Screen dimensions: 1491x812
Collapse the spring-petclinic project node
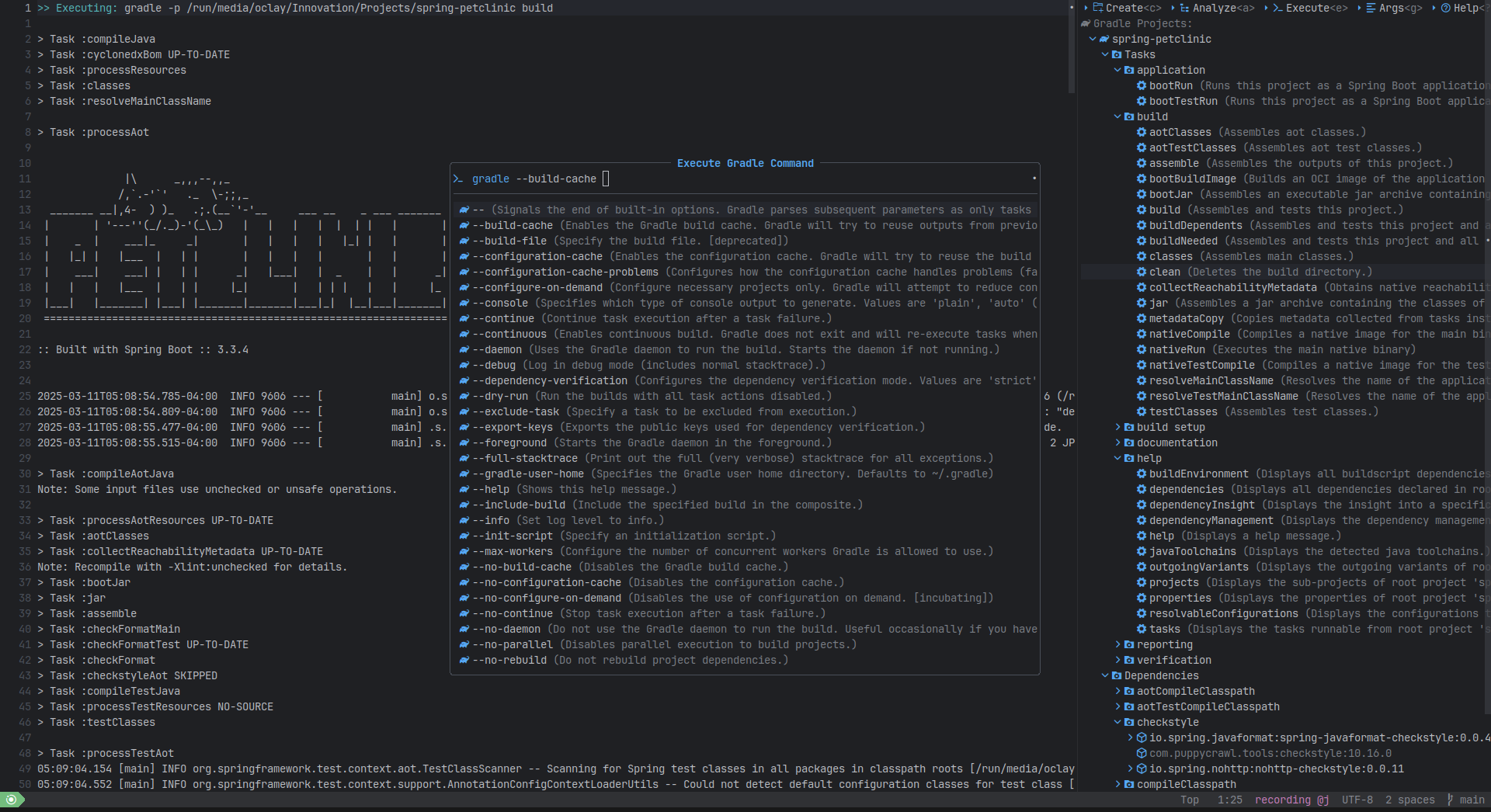coord(1093,39)
